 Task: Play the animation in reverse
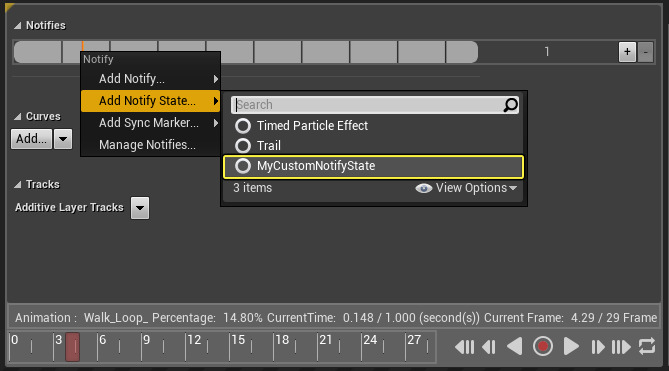(x=515, y=347)
